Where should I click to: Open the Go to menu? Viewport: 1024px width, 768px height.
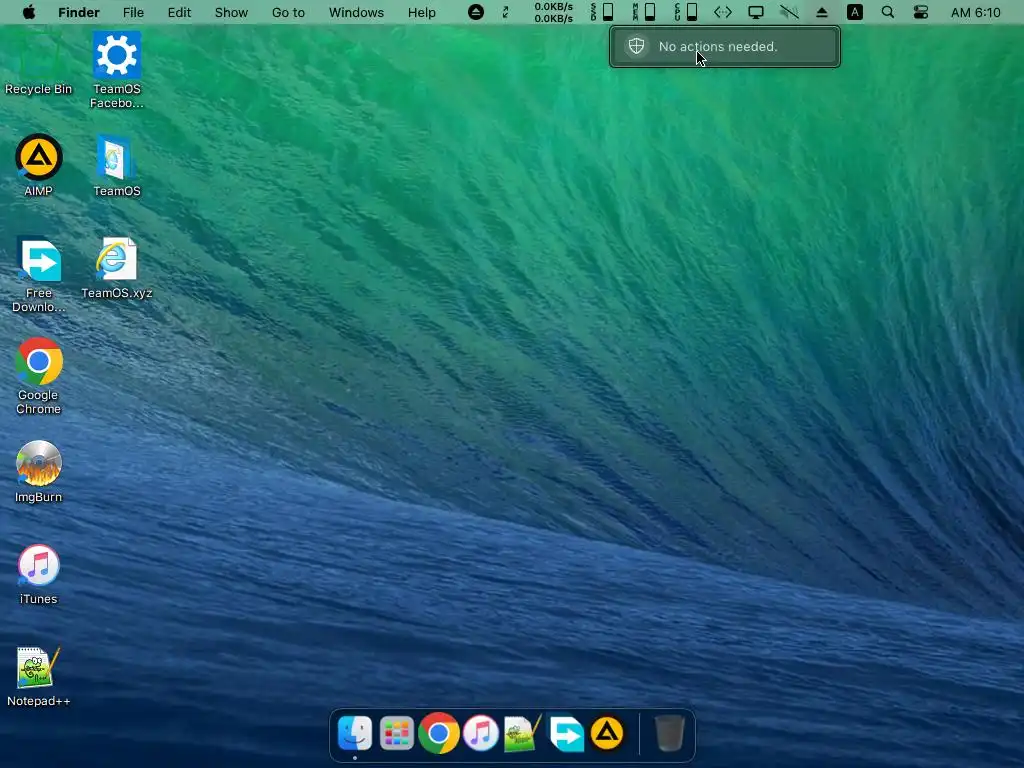pyautogui.click(x=288, y=12)
